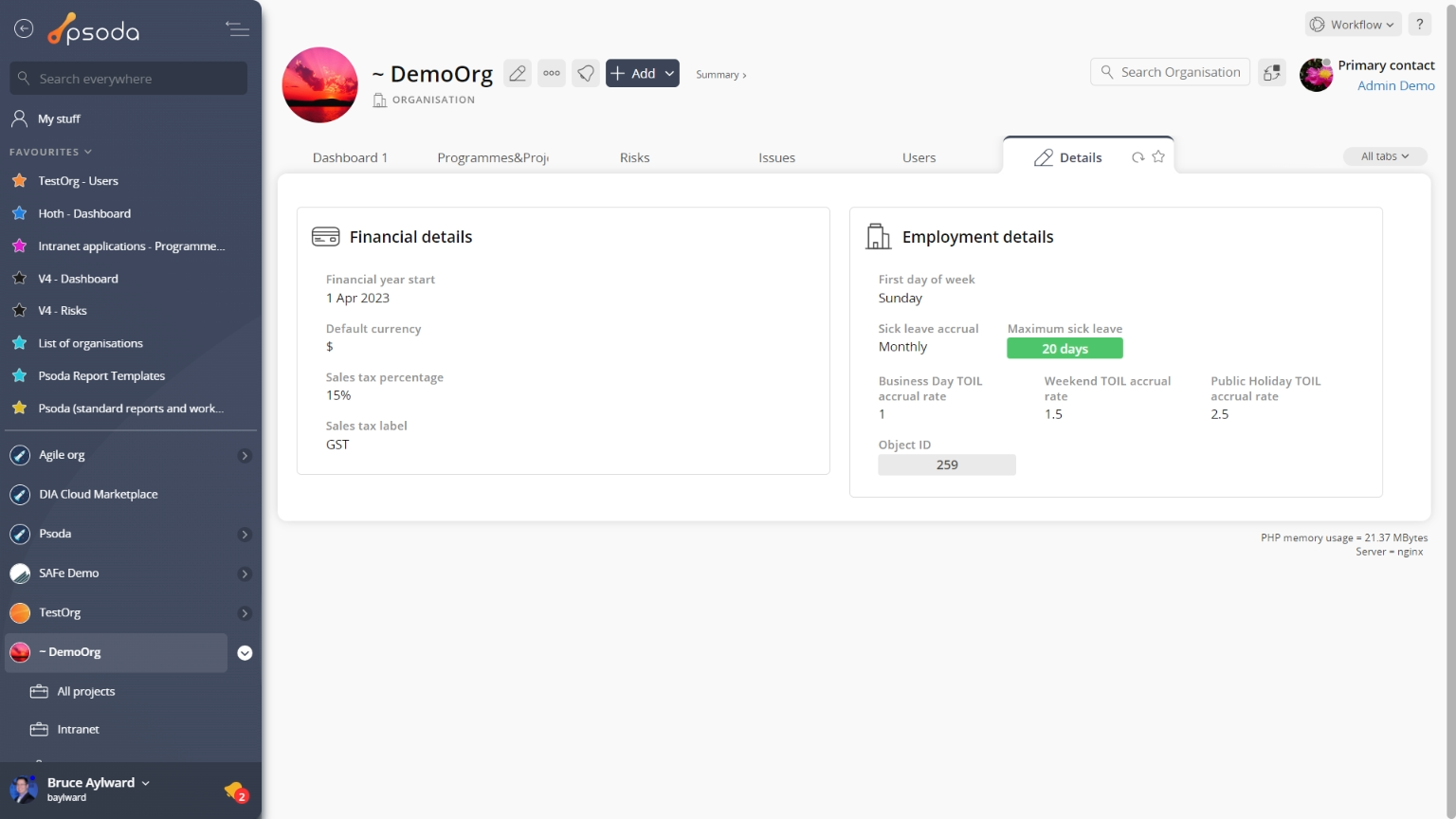Viewport: 1456px width, 819px height.
Task: Open Intranet briefcase item
Action: pos(39,730)
